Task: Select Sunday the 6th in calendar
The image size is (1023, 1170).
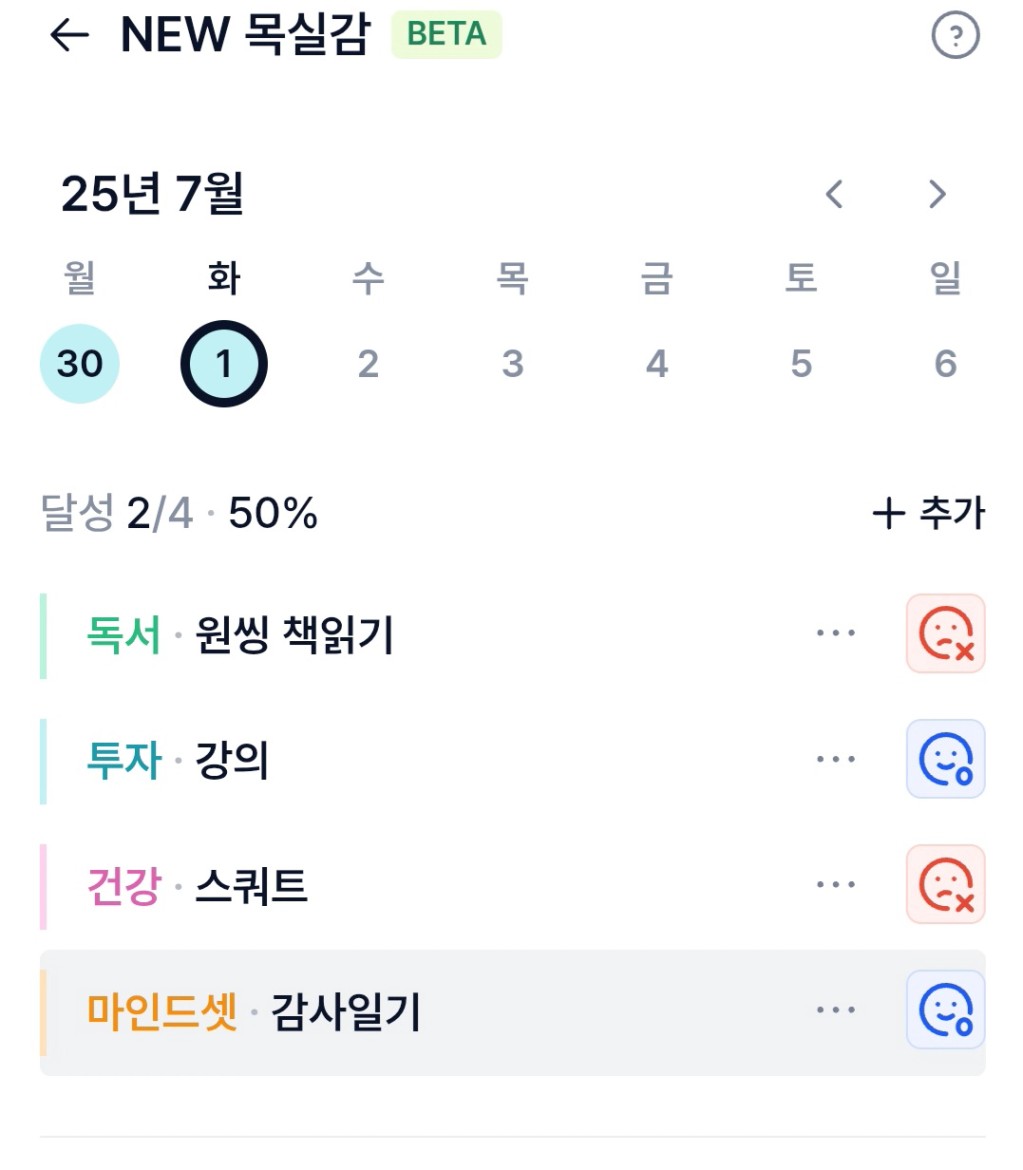Action: coord(945,363)
